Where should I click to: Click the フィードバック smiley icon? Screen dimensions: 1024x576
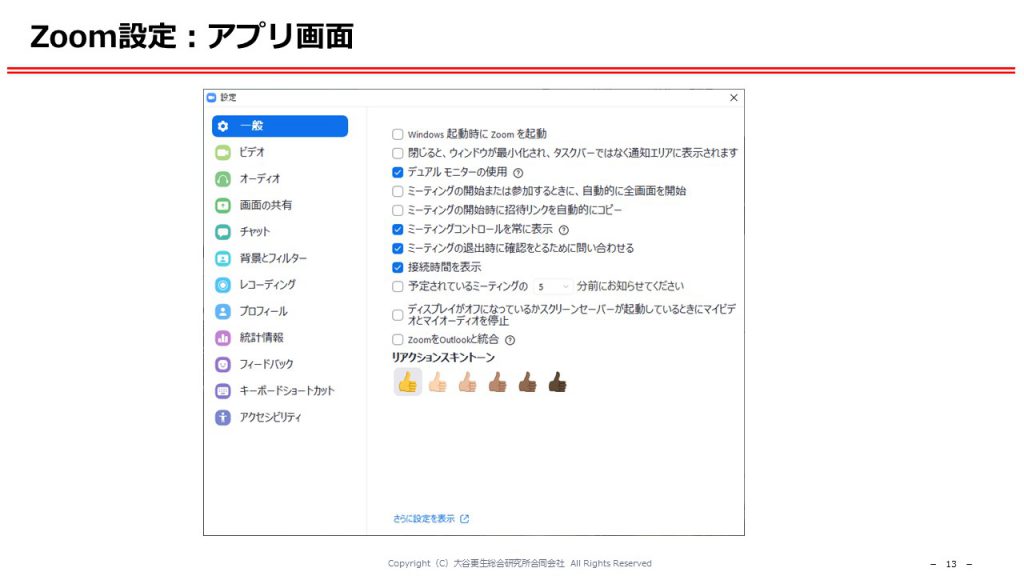click(x=223, y=364)
